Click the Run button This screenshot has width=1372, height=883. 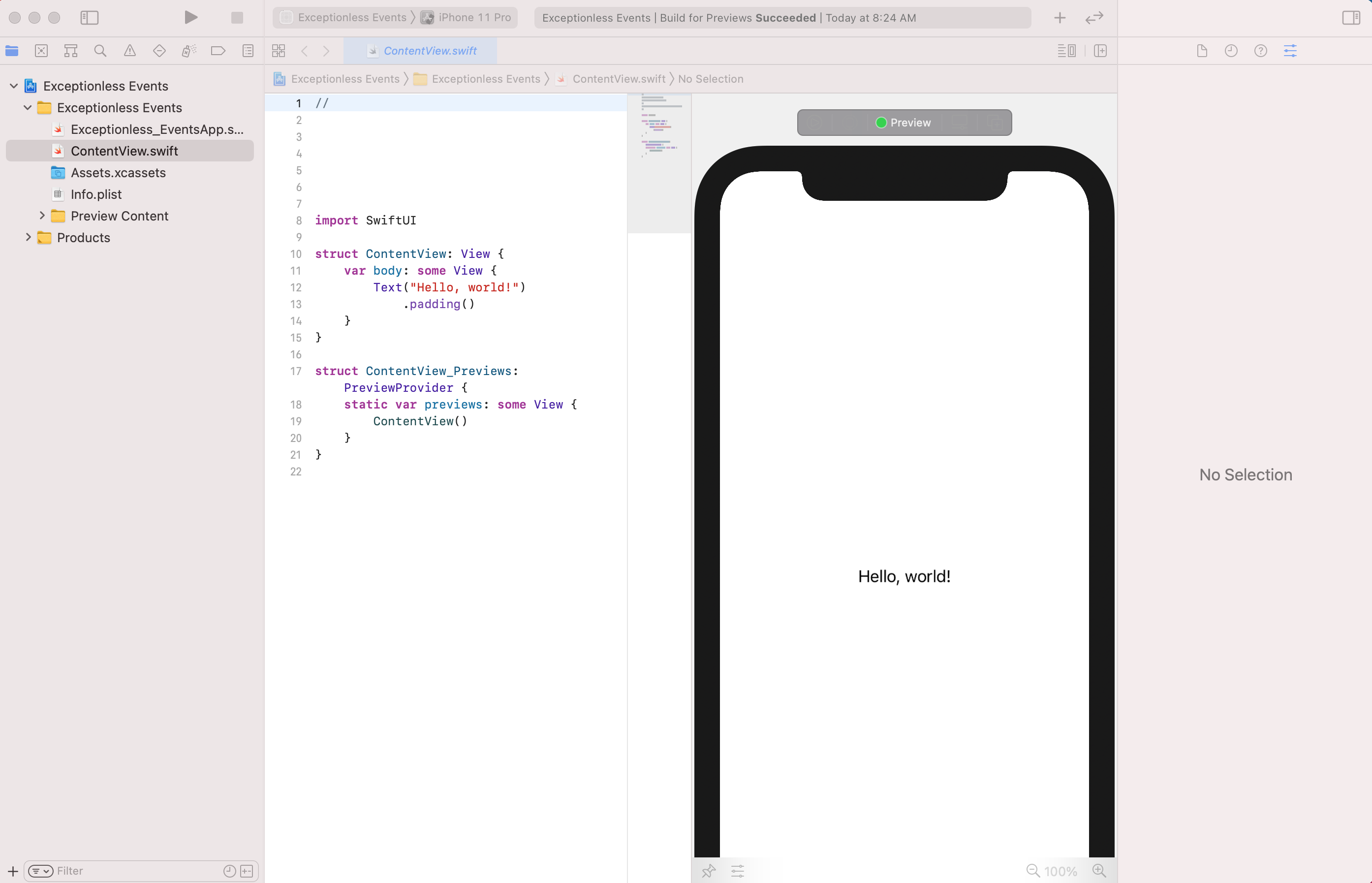coord(191,18)
